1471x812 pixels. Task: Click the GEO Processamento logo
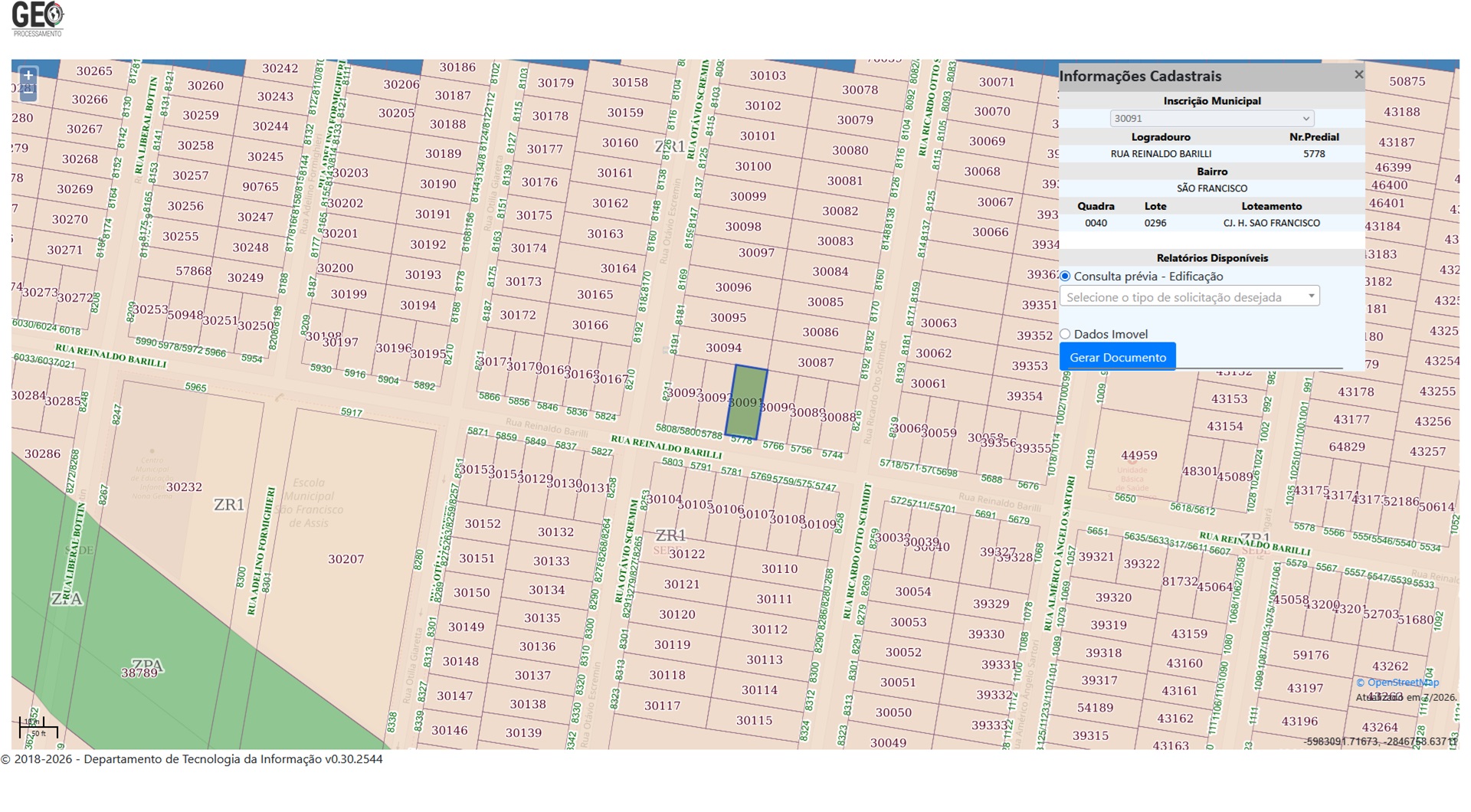click(38, 19)
